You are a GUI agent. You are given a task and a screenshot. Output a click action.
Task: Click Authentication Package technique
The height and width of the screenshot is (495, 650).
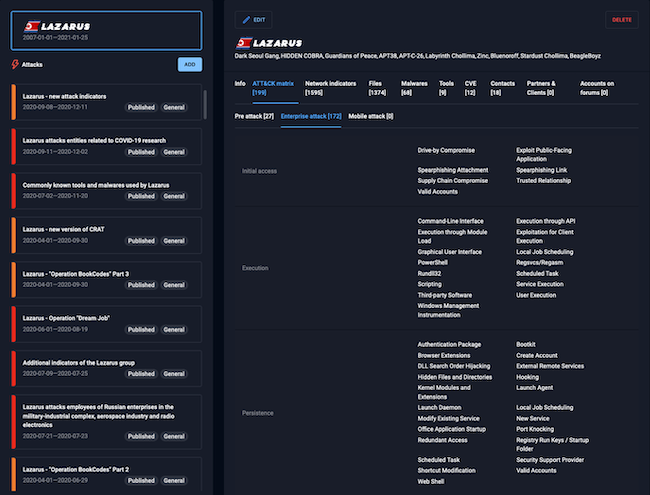pyautogui.click(x=449, y=345)
